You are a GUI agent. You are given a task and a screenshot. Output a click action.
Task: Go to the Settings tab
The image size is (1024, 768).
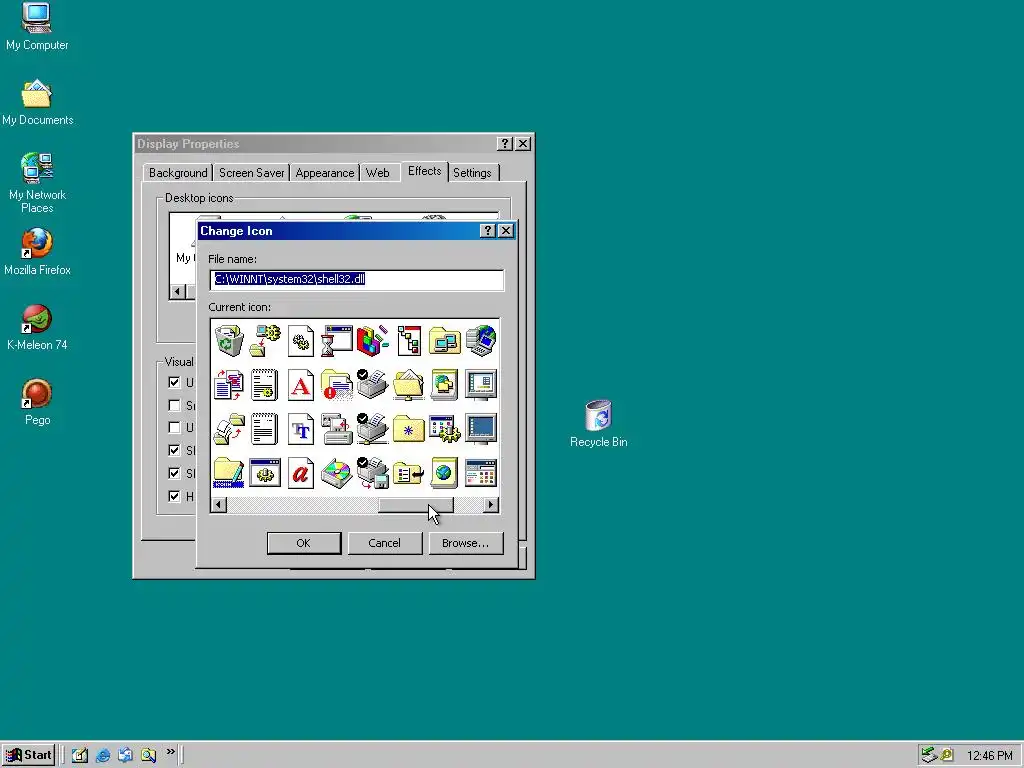(472, 172)
